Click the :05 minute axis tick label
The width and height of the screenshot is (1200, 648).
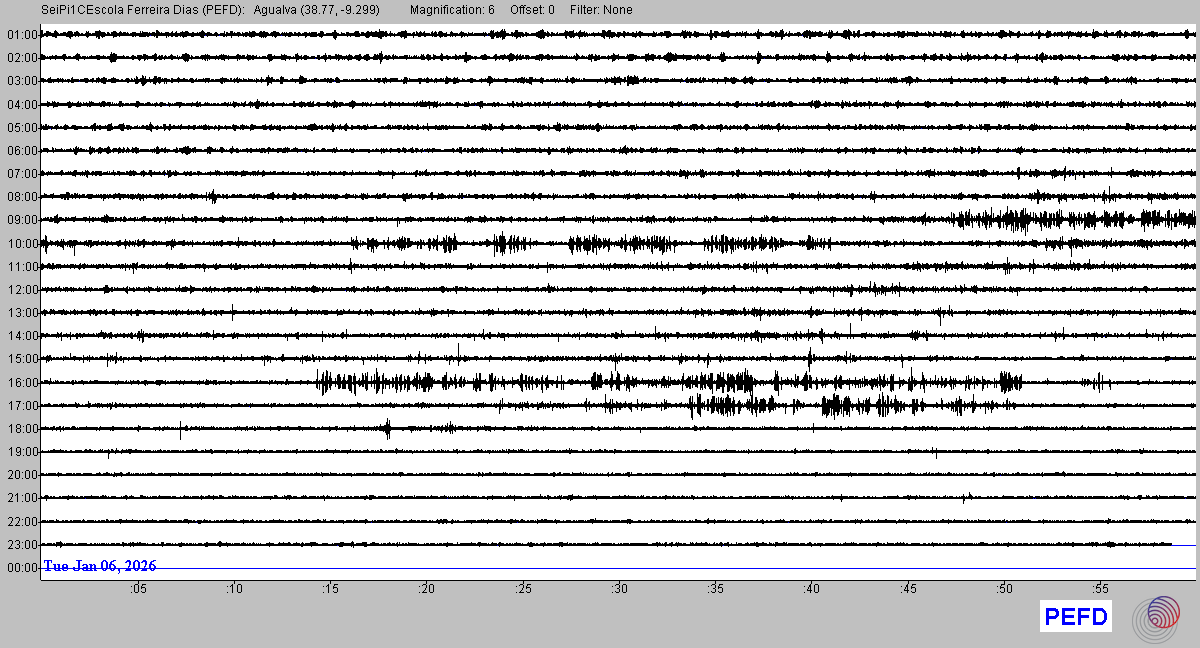[137, 589]
